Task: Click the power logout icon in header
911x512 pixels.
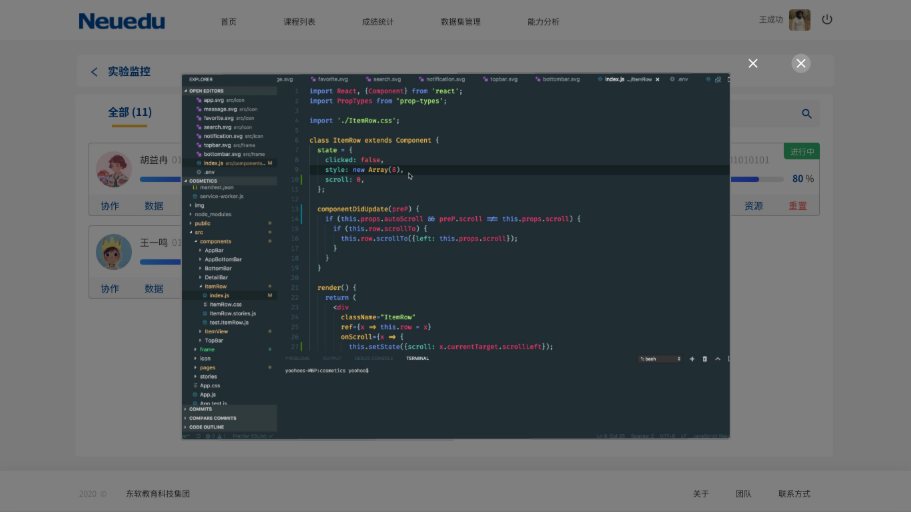Action: click(x=827, y=20)
